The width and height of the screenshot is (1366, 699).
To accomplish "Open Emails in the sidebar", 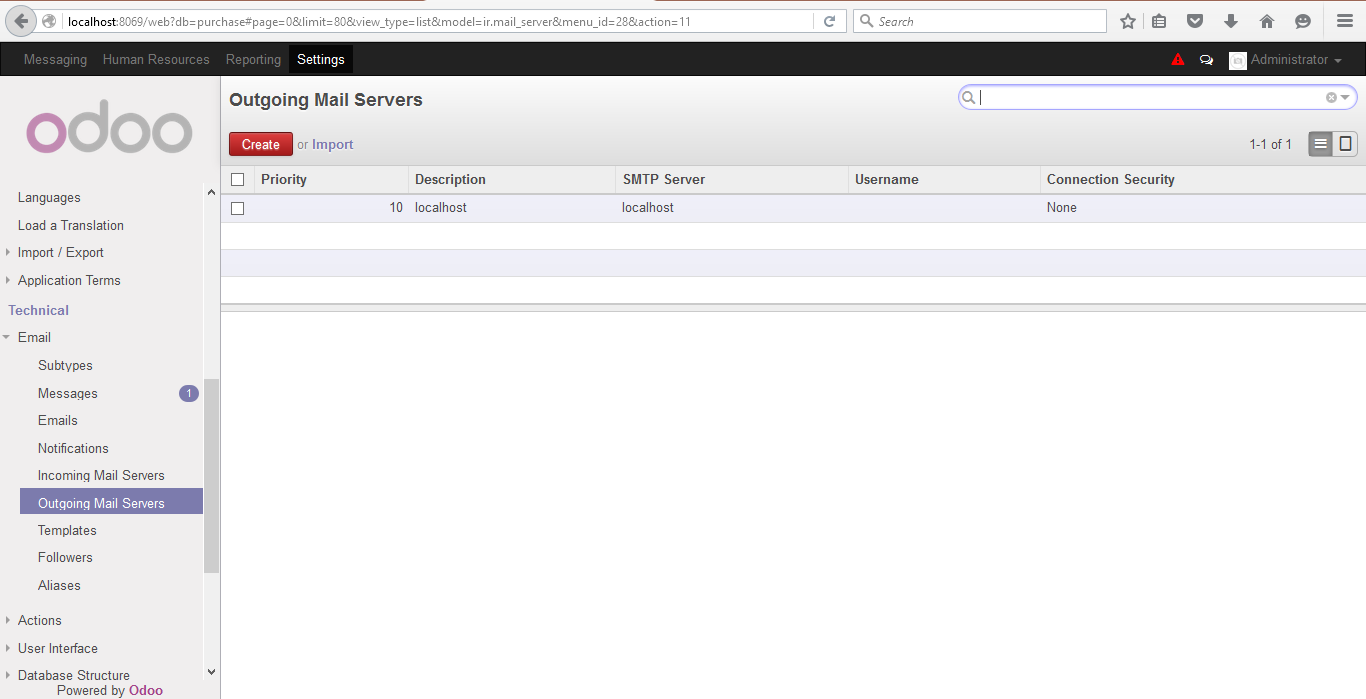I will [x=58, y=421].
